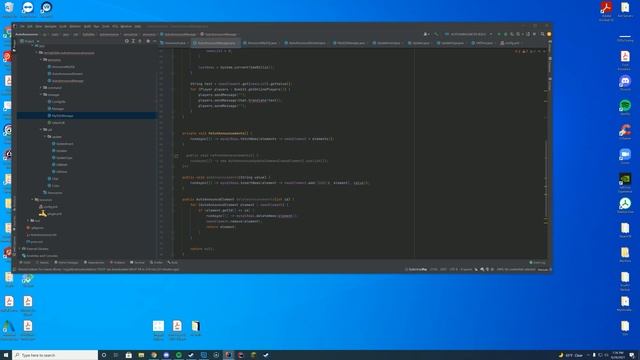640x360 pixels.
Task: Select pom.xml in the Project tree
Action: point(35,242)
